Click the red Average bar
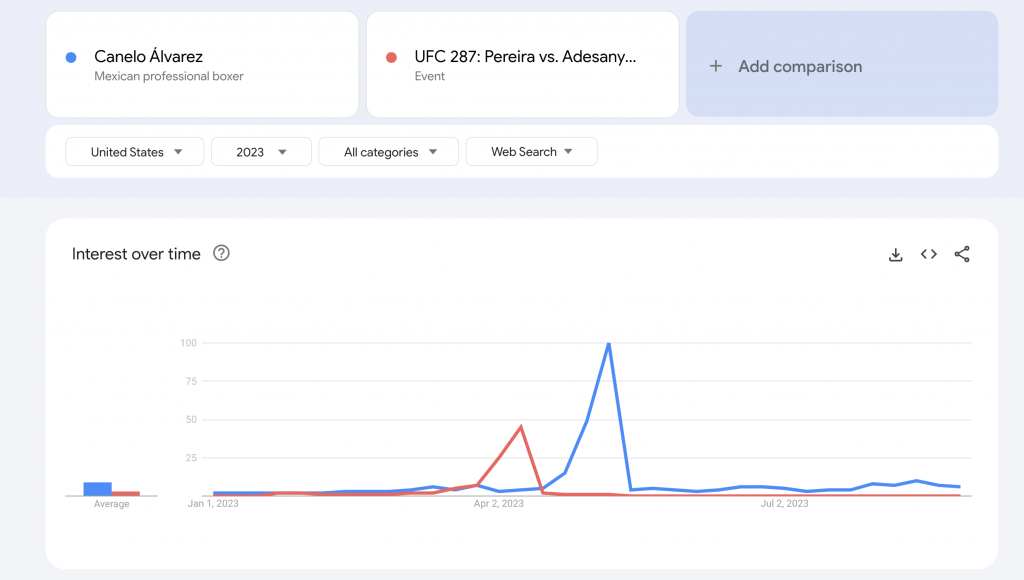 click(x=125, y=493)
